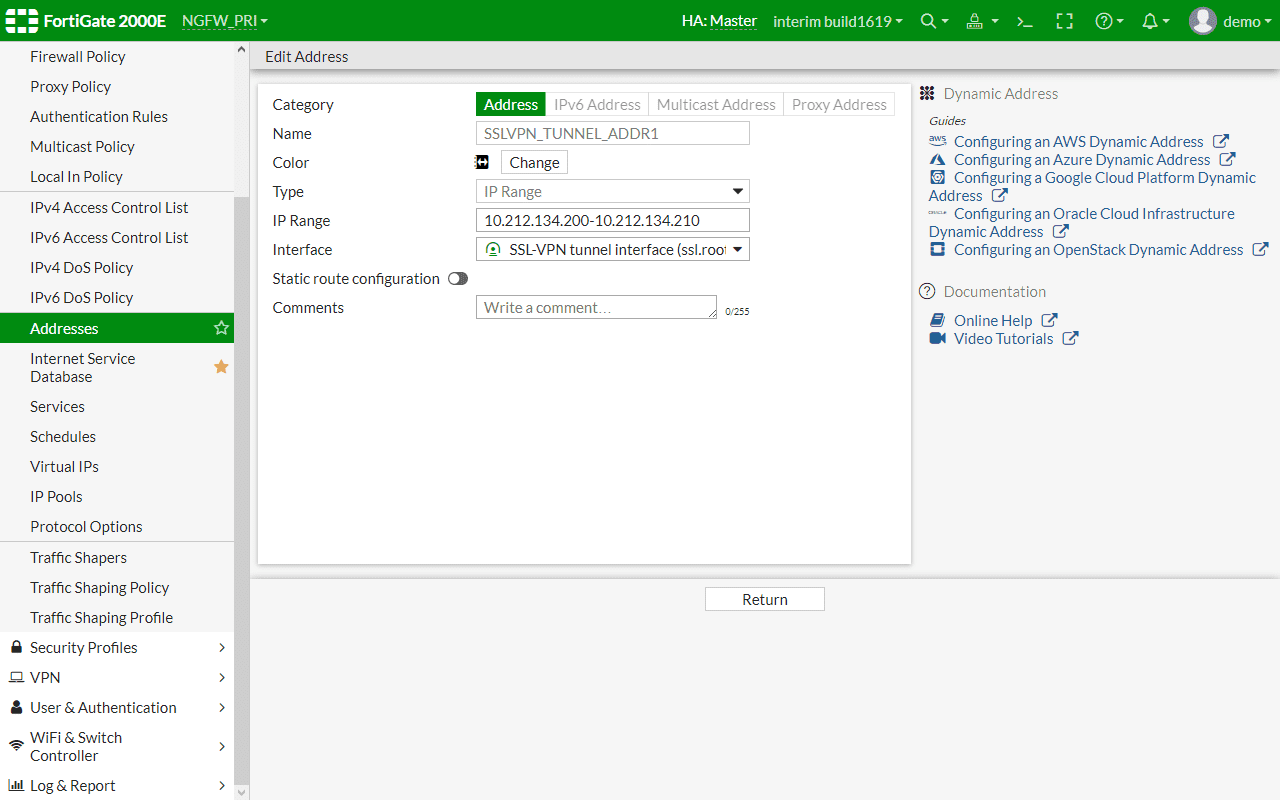Select the Proxy Address category tab
The image size is (1280, 800).
(x=839, y=104)
